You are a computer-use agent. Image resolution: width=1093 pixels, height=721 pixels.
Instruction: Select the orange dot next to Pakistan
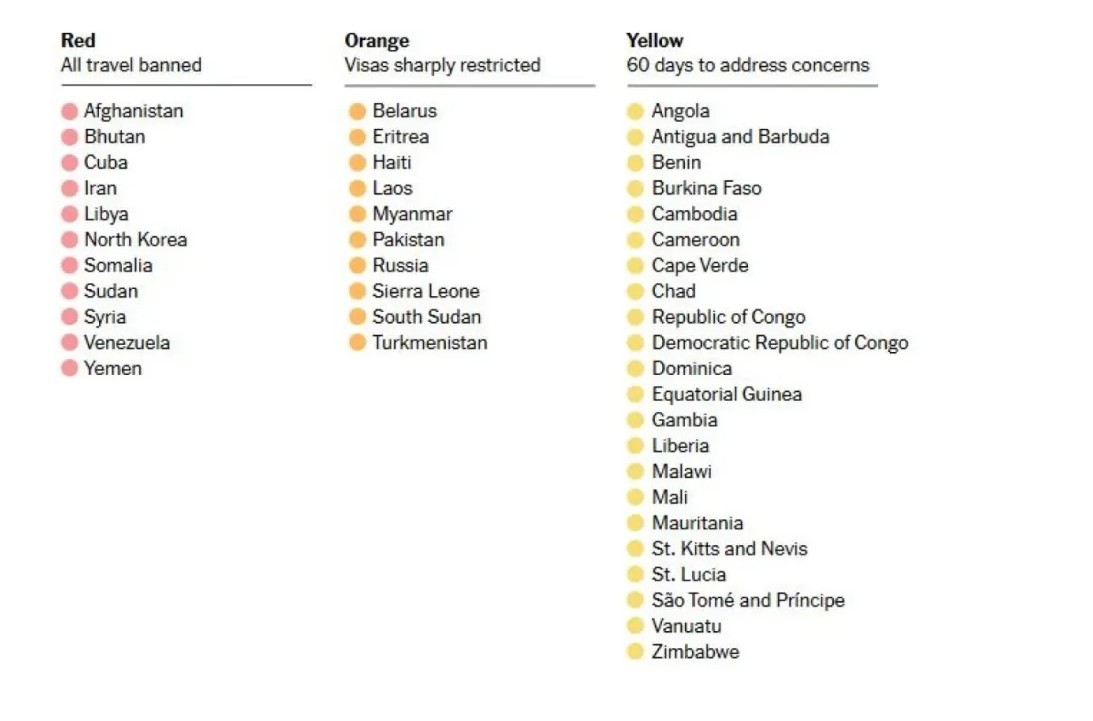(357, 240)
